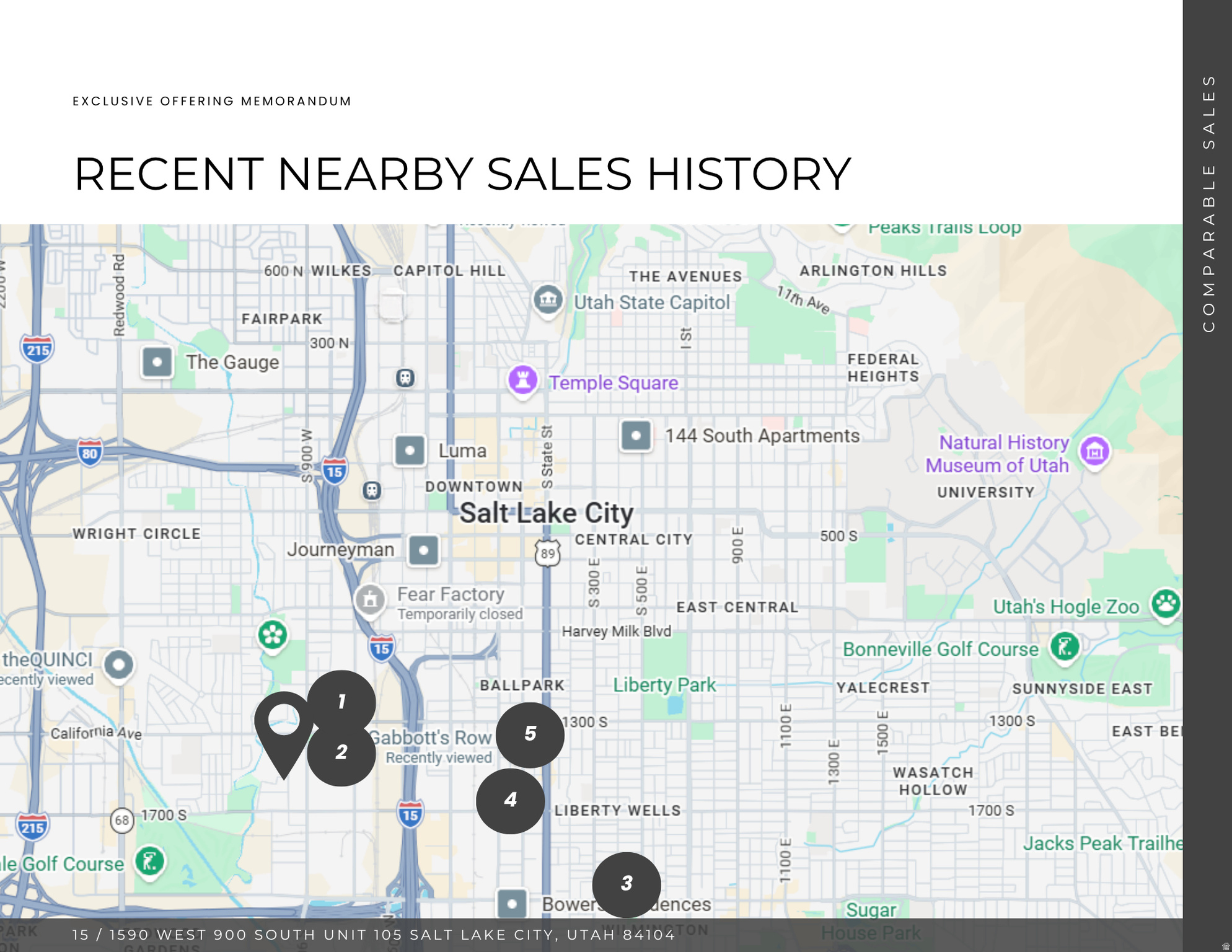Click the Gabbott's Row label
This screenshot has width=1232, height=952.
[x=430, y=738]
